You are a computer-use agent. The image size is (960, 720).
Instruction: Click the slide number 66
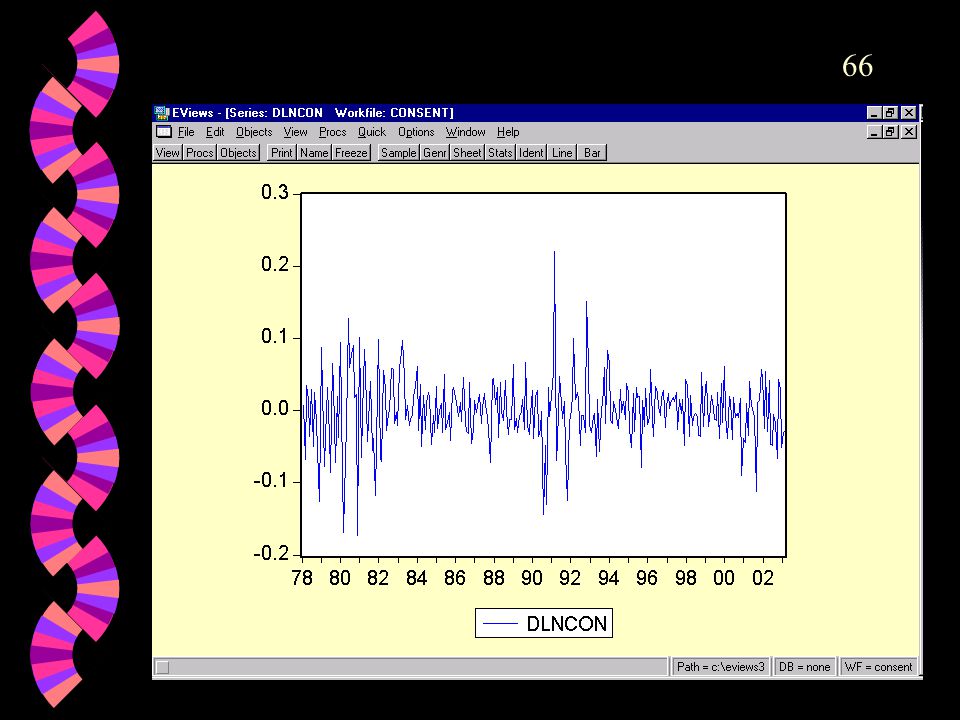pyautogui.click(x=857, y=66)
